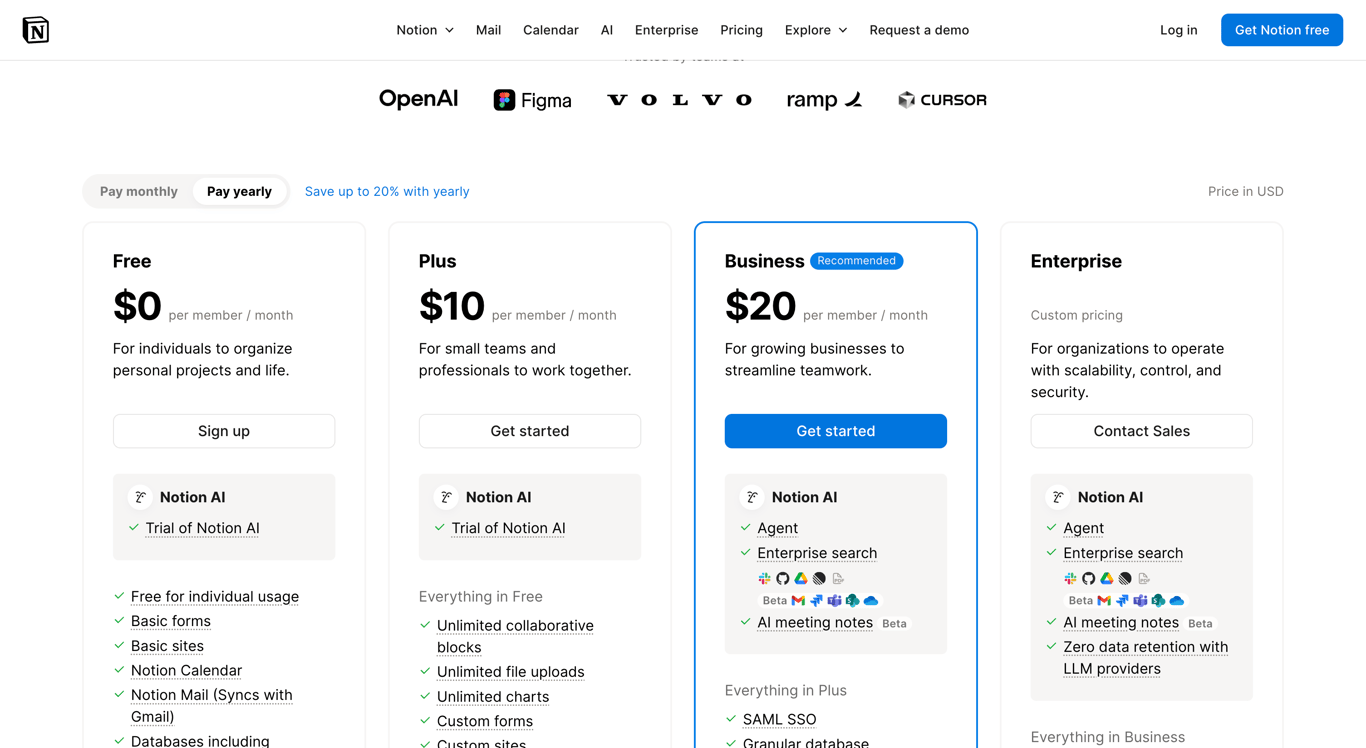Switch billing to Pay monthly
Viewport: 1366px width, 748px height.
point(138,191)
